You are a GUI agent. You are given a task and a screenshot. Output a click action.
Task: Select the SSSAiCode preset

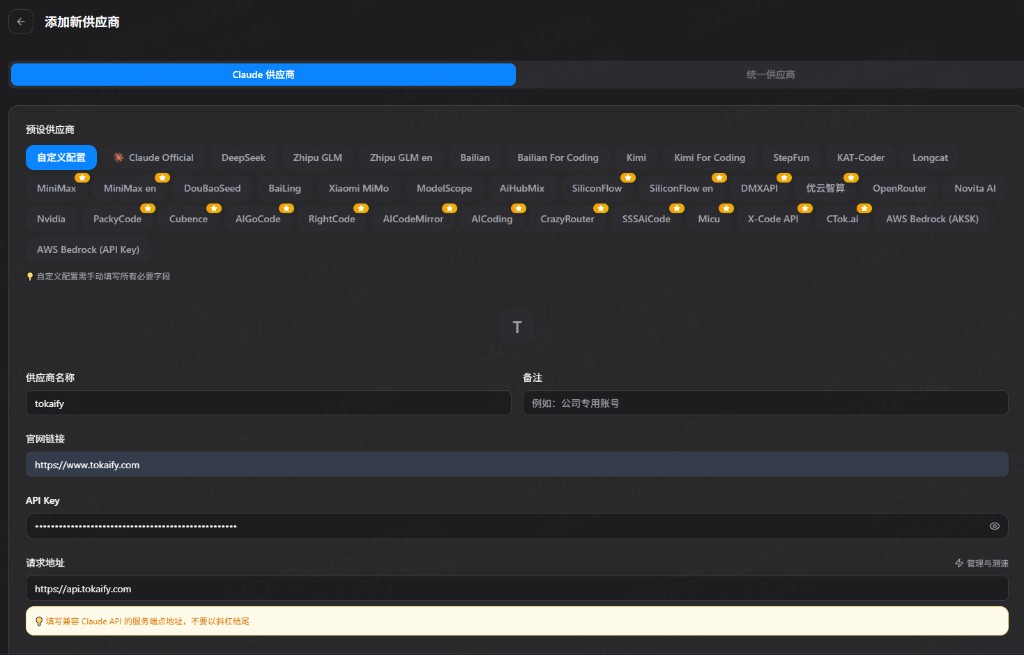tap(646, 219)
